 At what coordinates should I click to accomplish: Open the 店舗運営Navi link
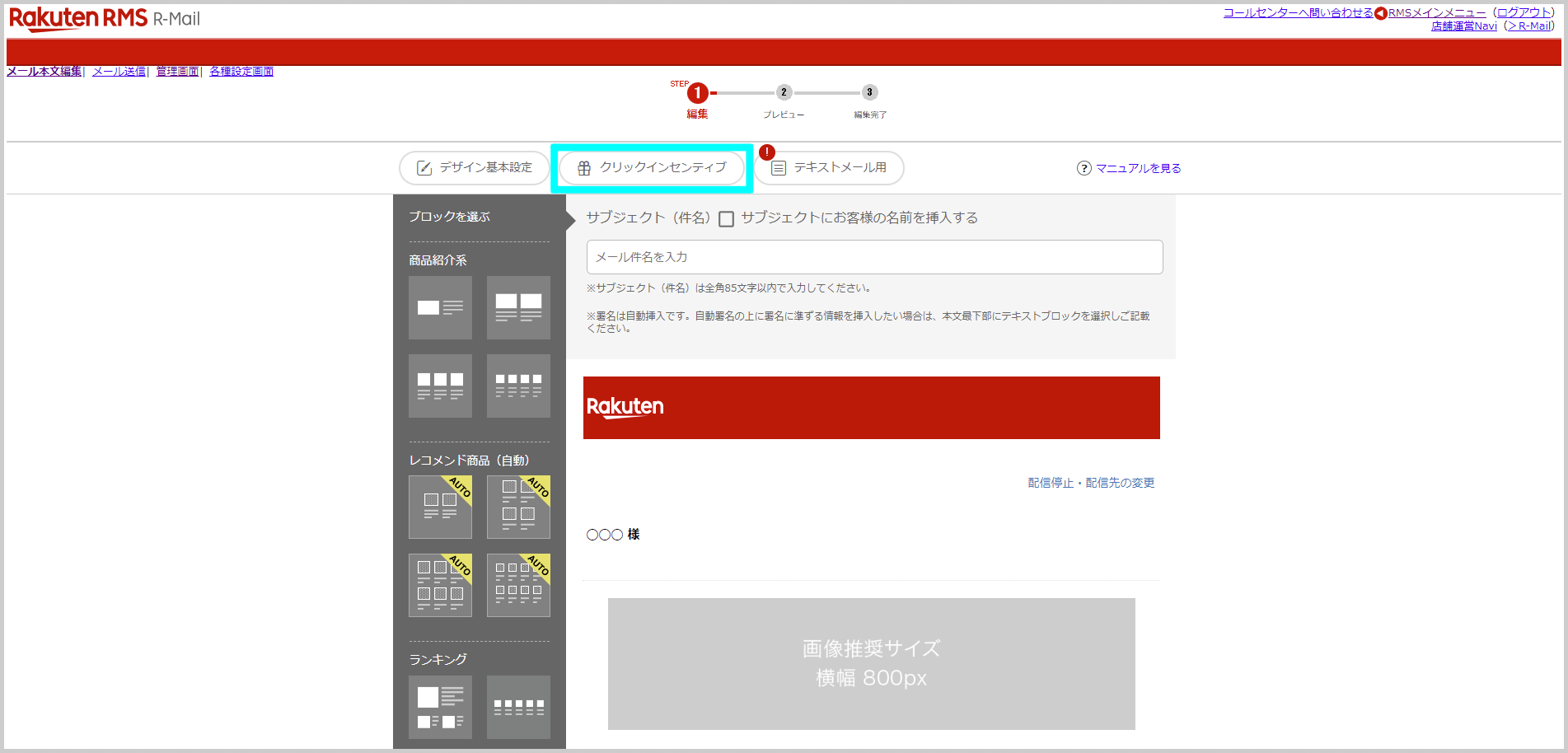(1464, 26)
